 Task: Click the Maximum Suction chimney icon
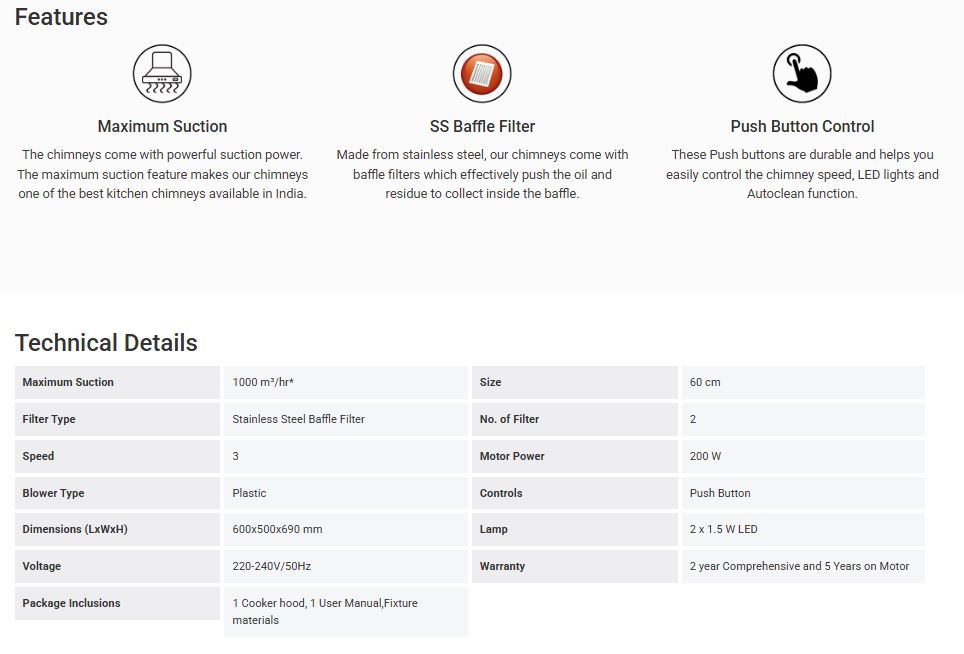click(162, 73)
